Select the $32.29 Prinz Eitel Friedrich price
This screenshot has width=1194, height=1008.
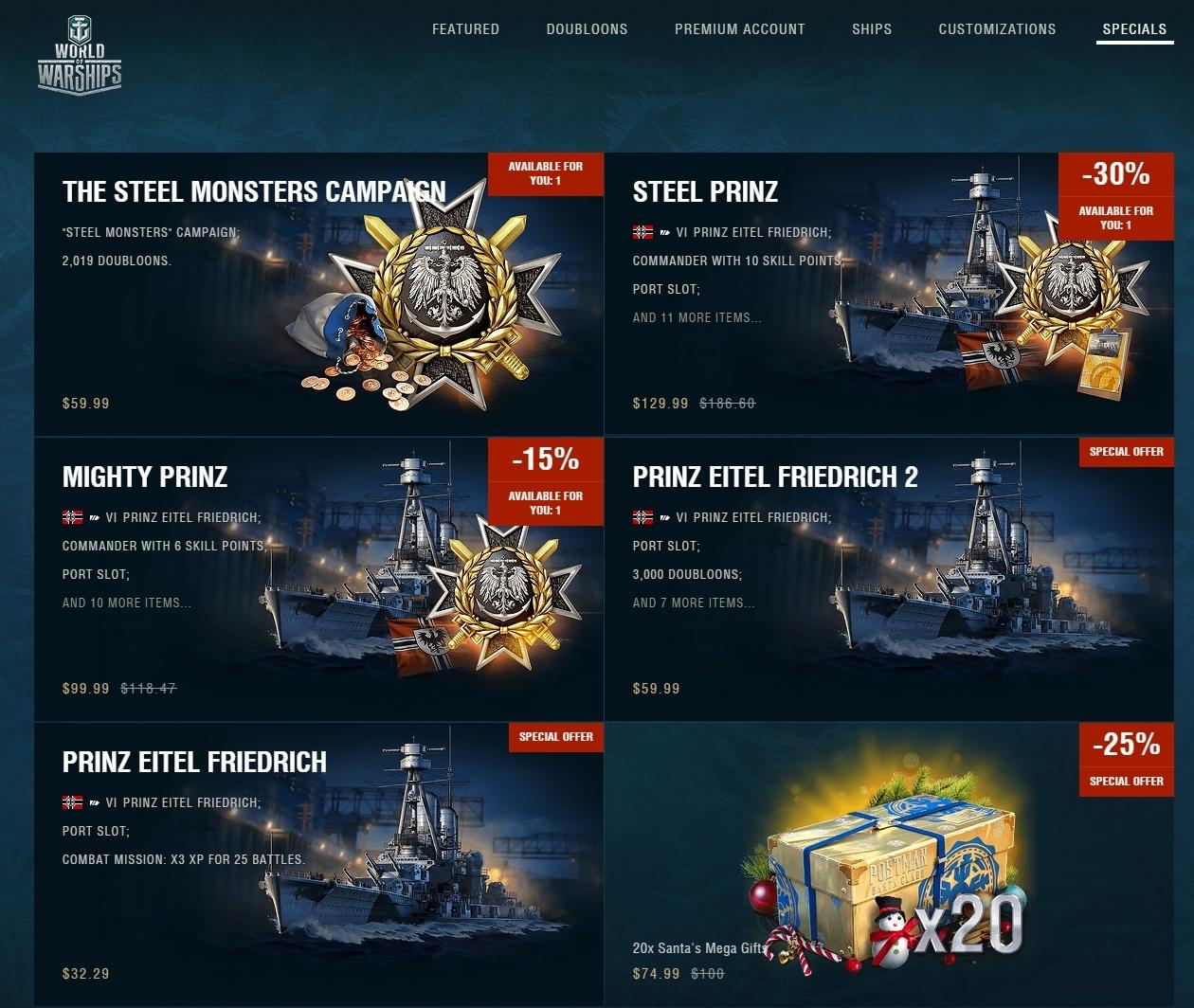tap(86, 973)
